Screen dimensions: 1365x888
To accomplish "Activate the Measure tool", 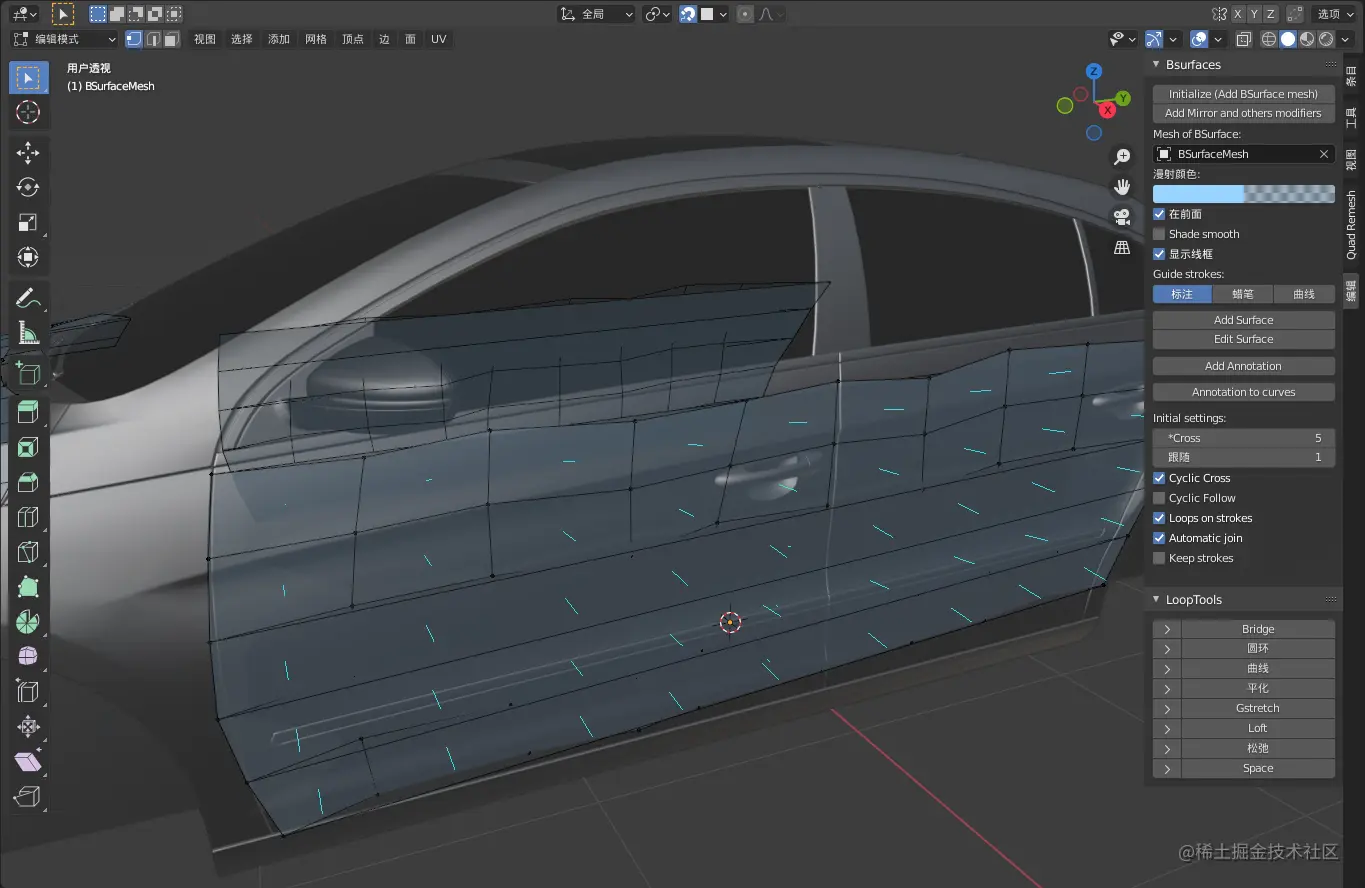I will (27, 331).
